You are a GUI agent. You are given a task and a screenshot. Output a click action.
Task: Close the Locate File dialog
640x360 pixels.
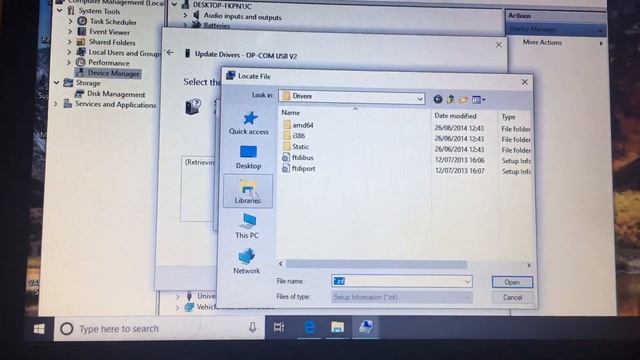click(524, 82)
